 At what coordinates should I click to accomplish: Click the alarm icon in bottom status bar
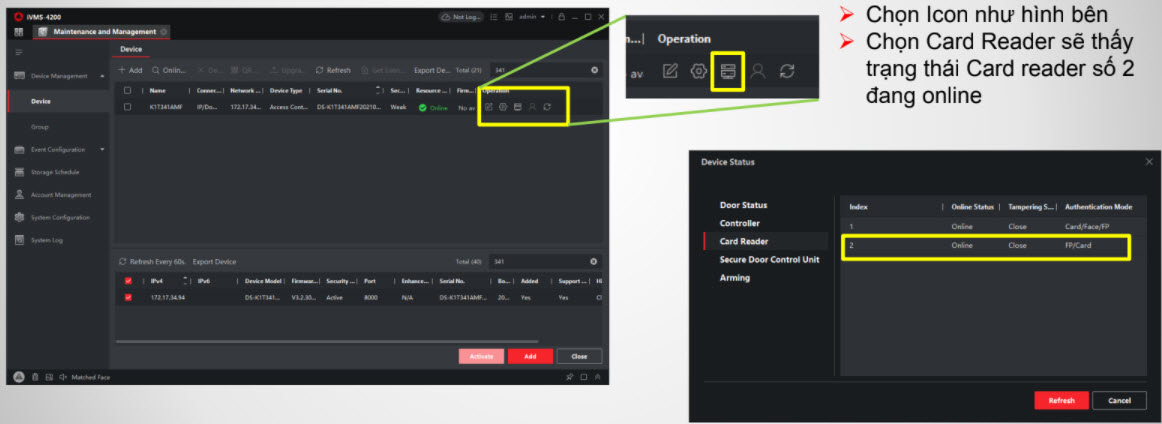tap(19, 377)
